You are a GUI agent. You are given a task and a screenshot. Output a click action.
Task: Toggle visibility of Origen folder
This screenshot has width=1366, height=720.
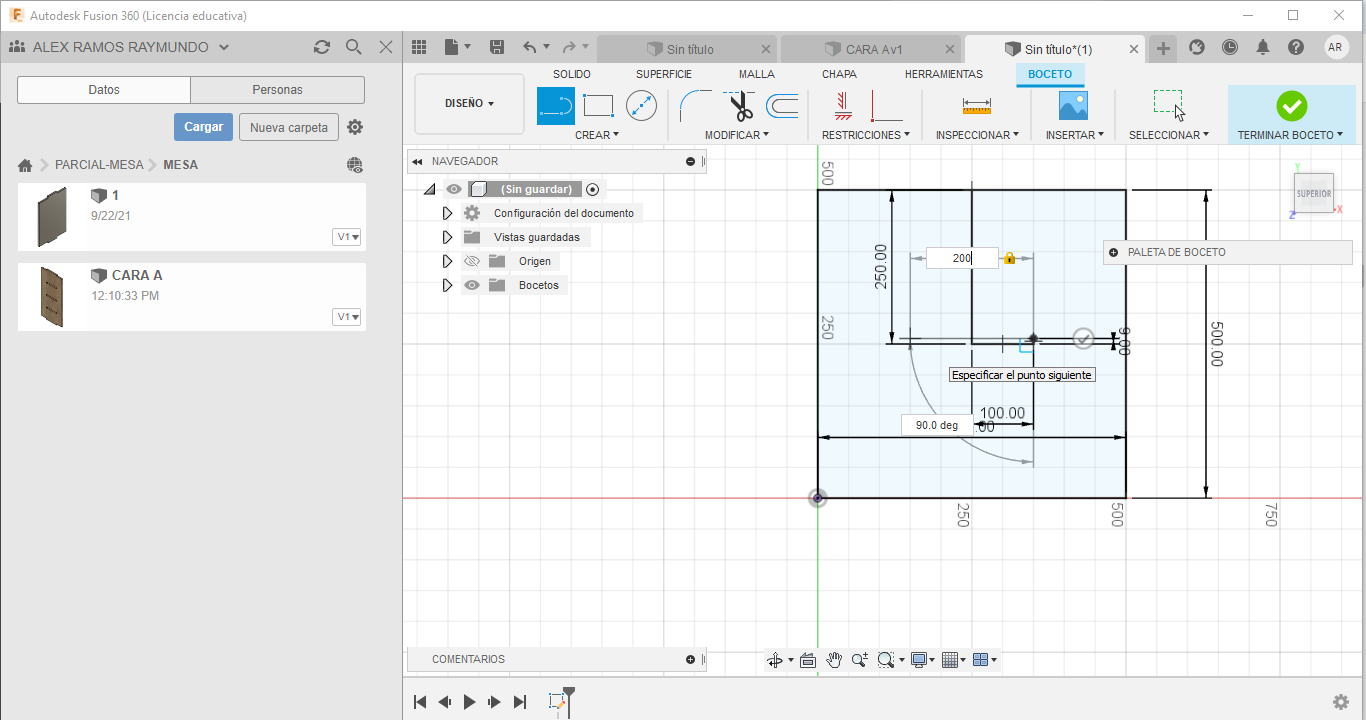[x=474, y=261]
